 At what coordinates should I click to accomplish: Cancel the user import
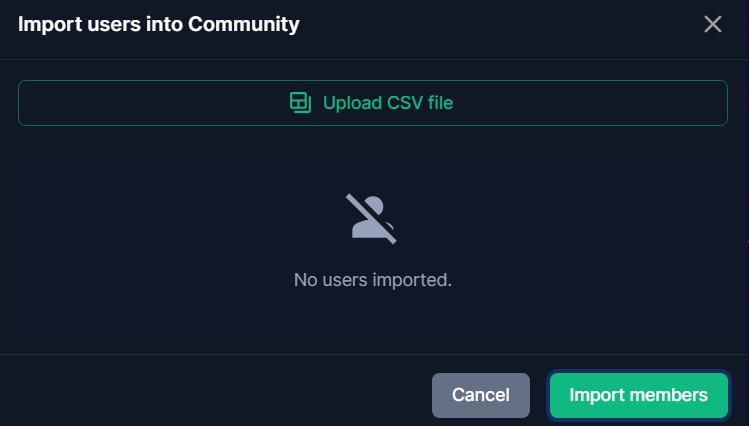tap(481, 395)
